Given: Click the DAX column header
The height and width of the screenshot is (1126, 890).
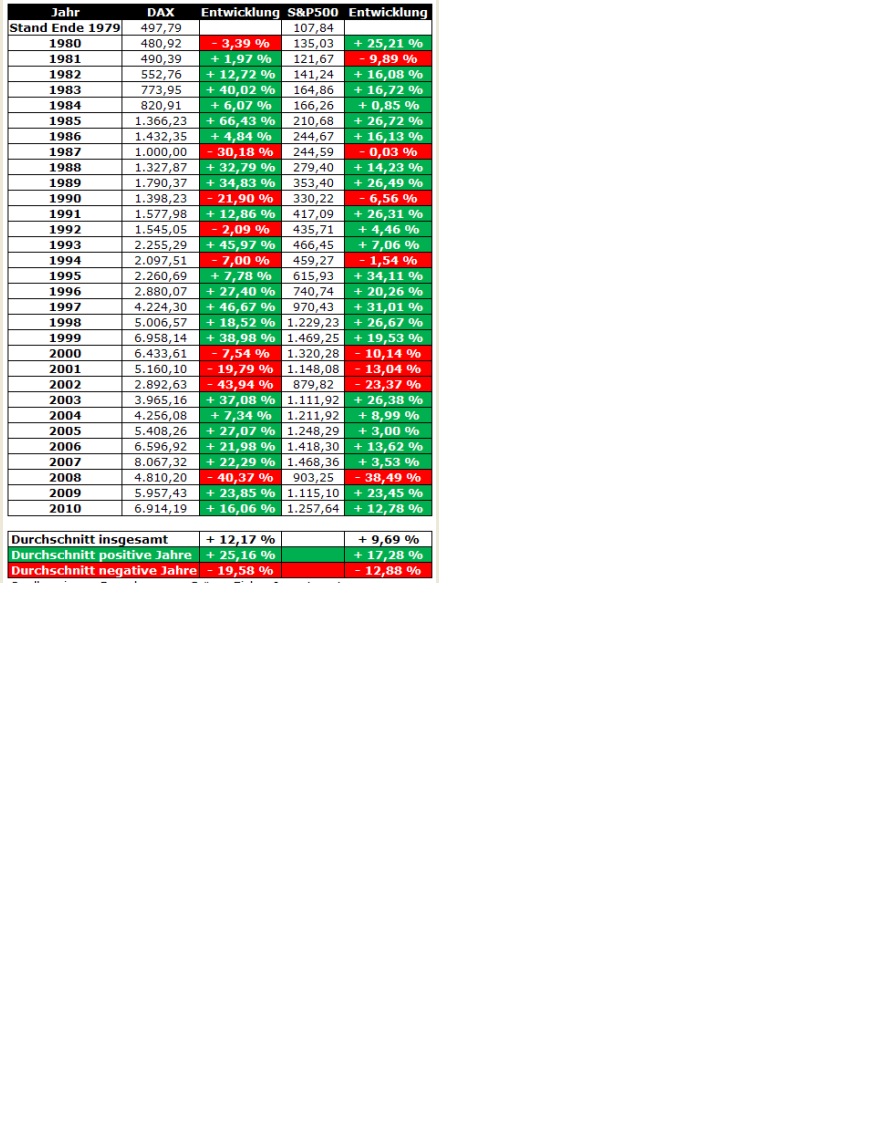Looking at the screenshot, I should [161, 12].
